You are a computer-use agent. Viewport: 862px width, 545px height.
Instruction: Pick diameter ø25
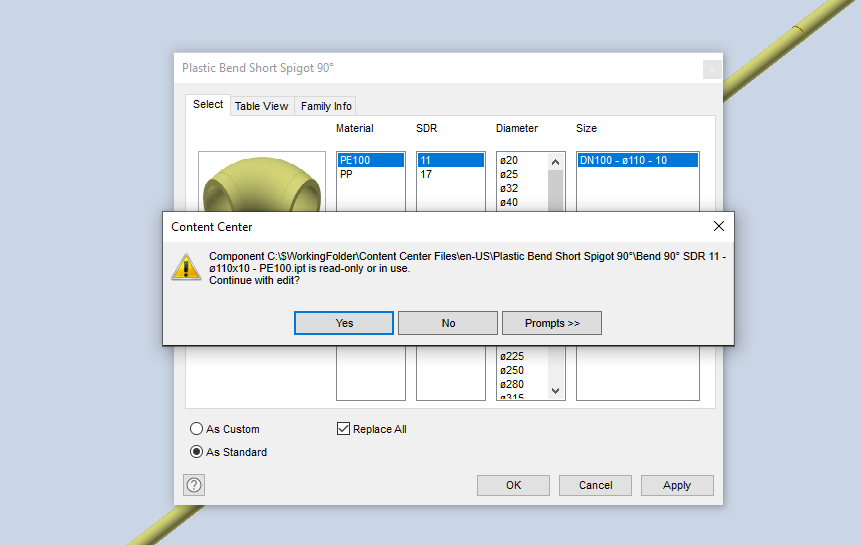pos(522,174)
